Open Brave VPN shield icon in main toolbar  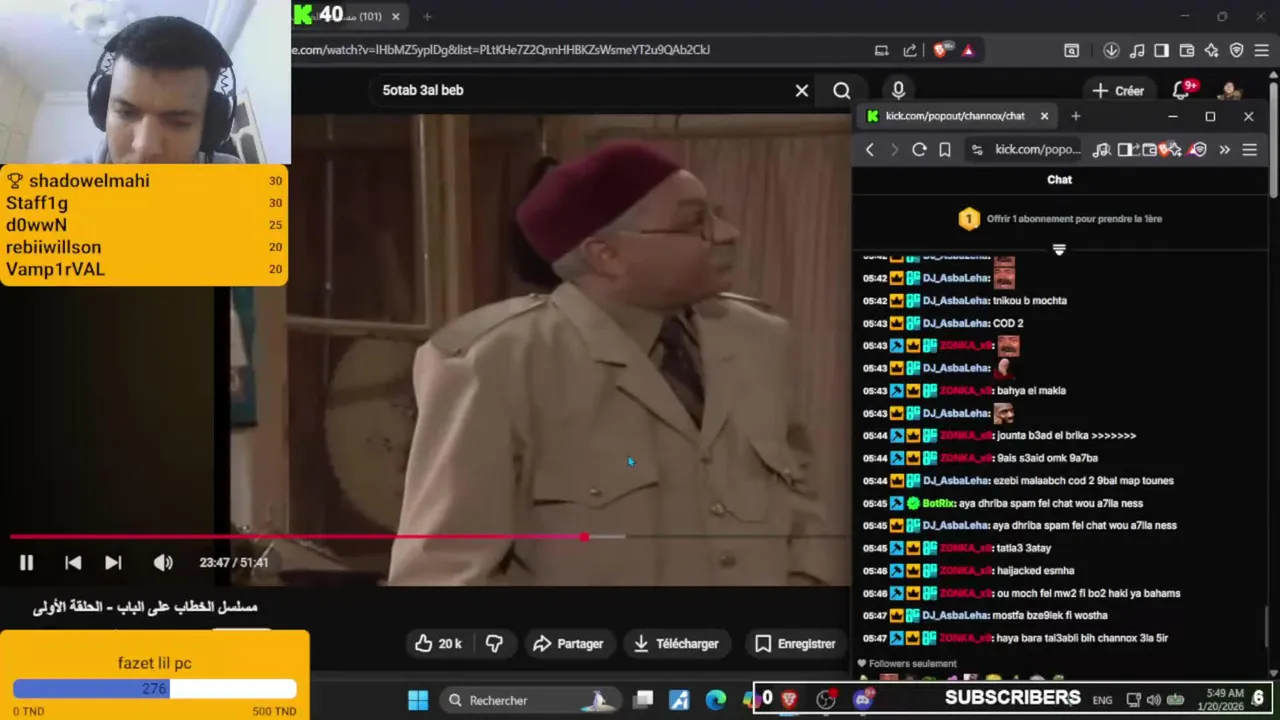coord(1237,50)
